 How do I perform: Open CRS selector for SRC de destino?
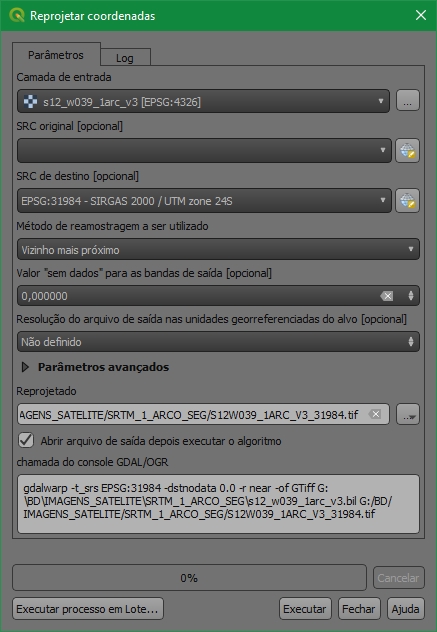tap(407, 200)
